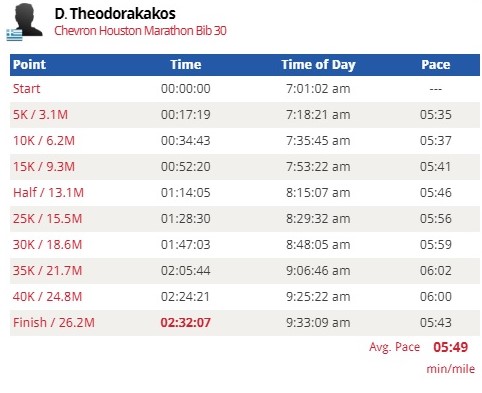Click the Finish / 26.2M split point

pyautogui.click(x=54, y=323)
